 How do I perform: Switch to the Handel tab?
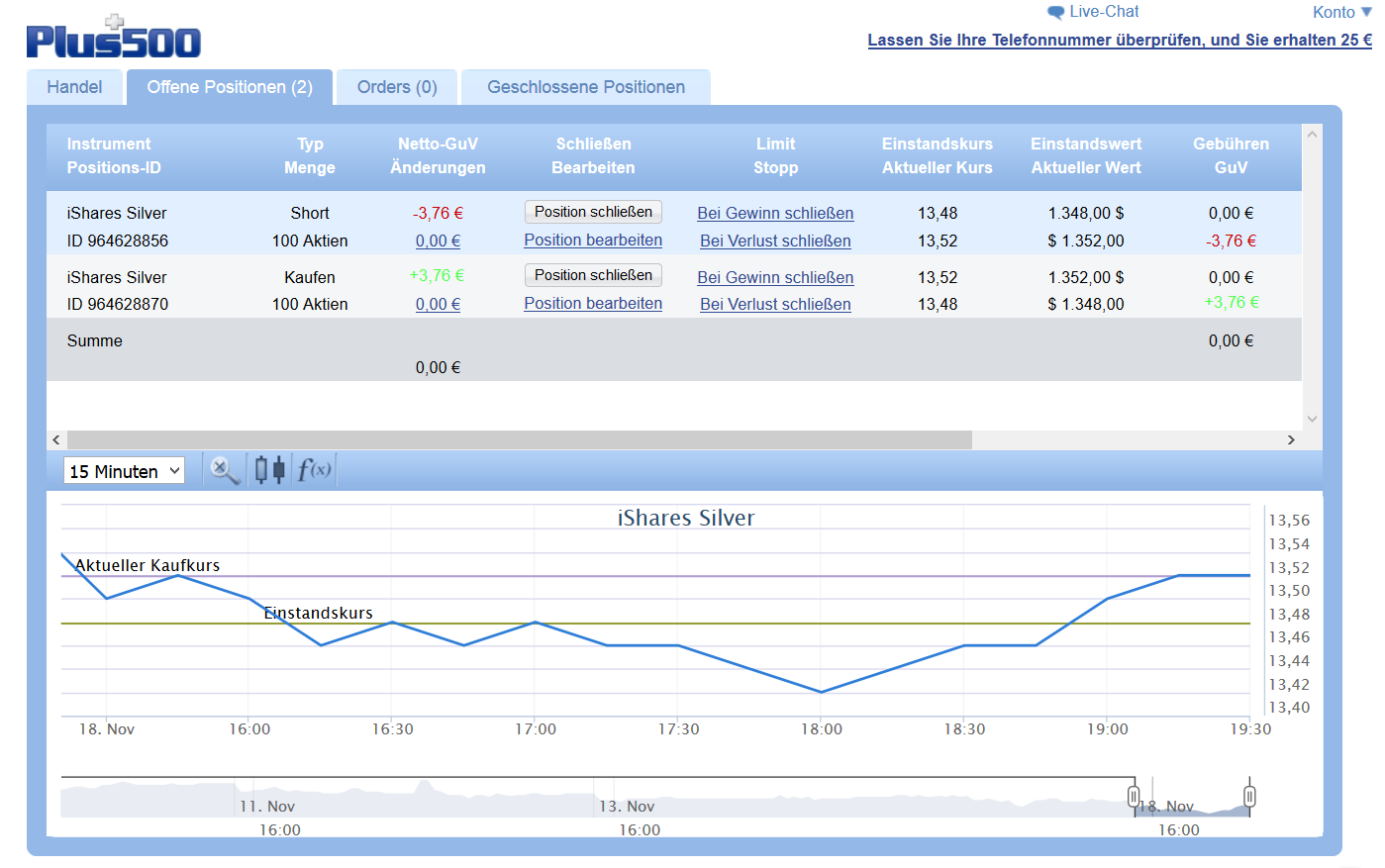74,87
